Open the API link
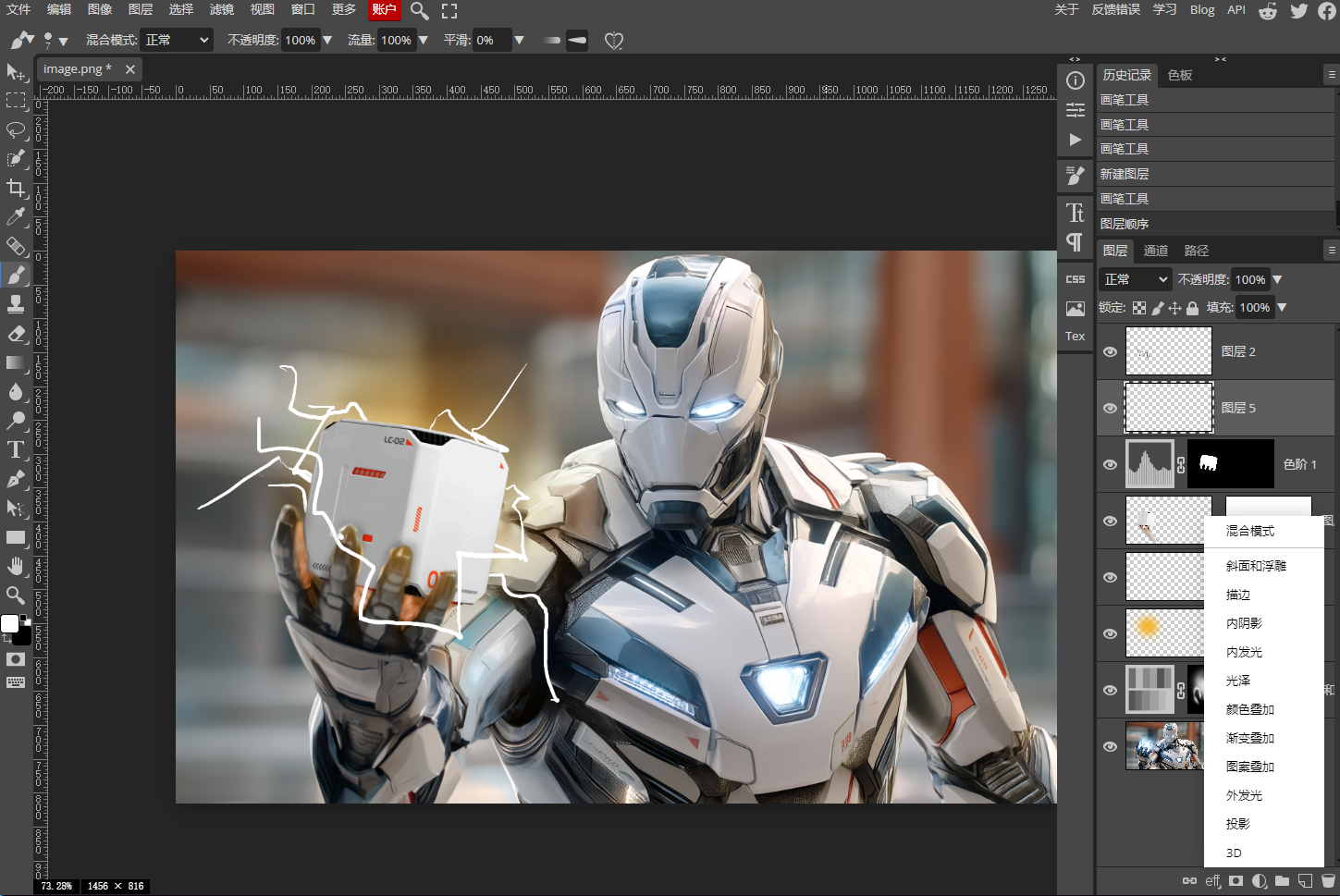 [x=1236, y=9]
